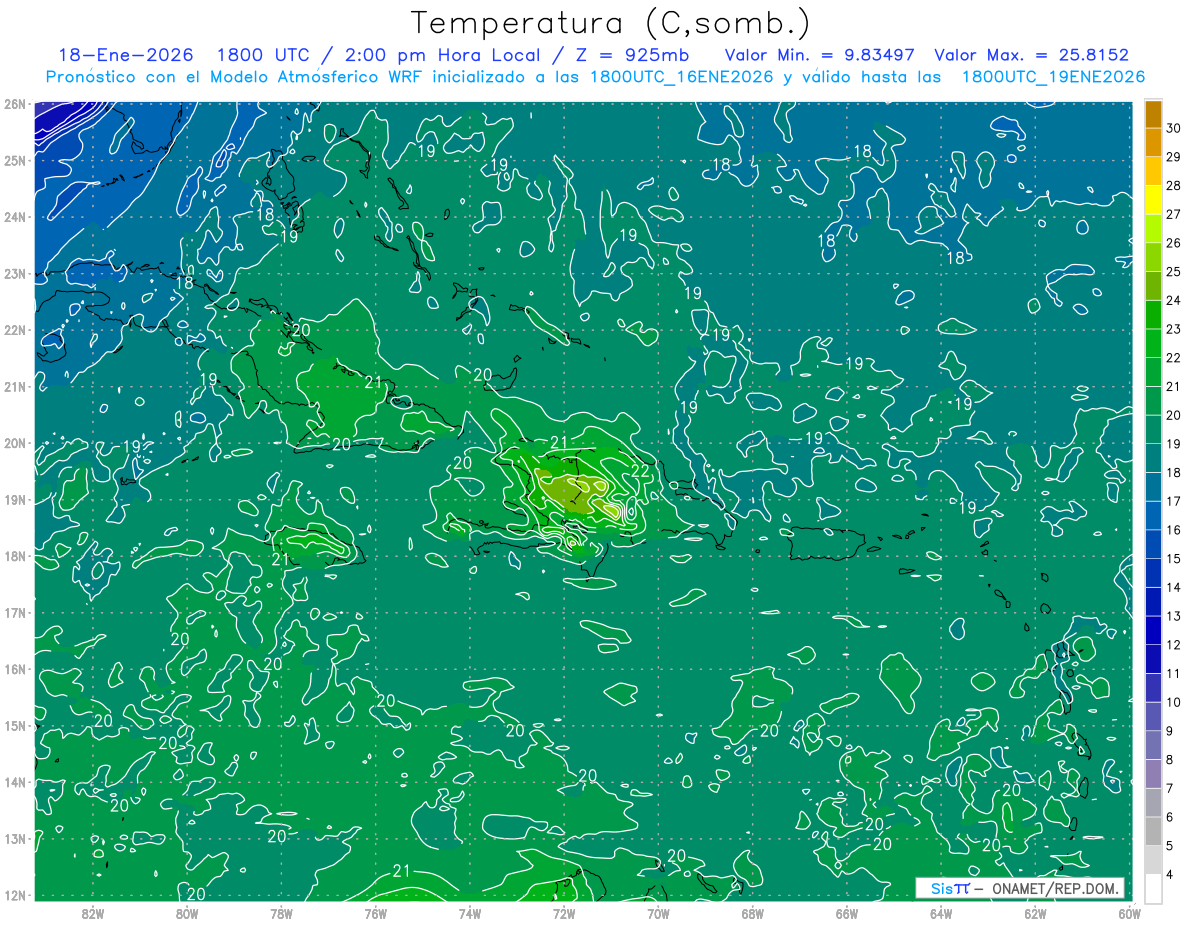Click latitude axis label "14N"
1200x927 pixels.
click(x=15, y=782)
